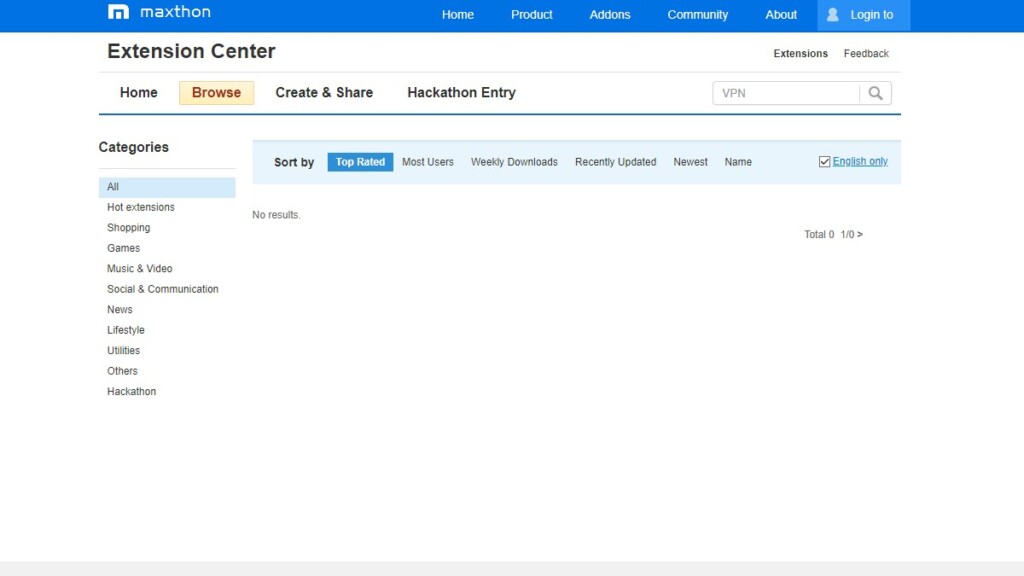Select the Social & Communication category
The image size is (1024, 576).
coord(163,289)
